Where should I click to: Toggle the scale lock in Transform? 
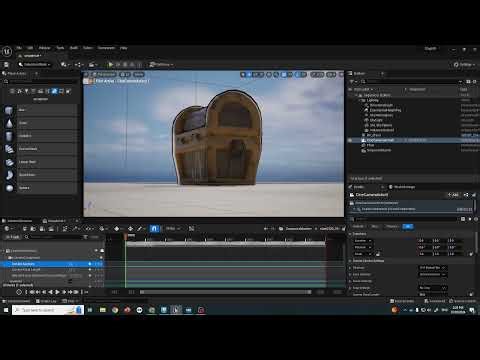point(378,254)
